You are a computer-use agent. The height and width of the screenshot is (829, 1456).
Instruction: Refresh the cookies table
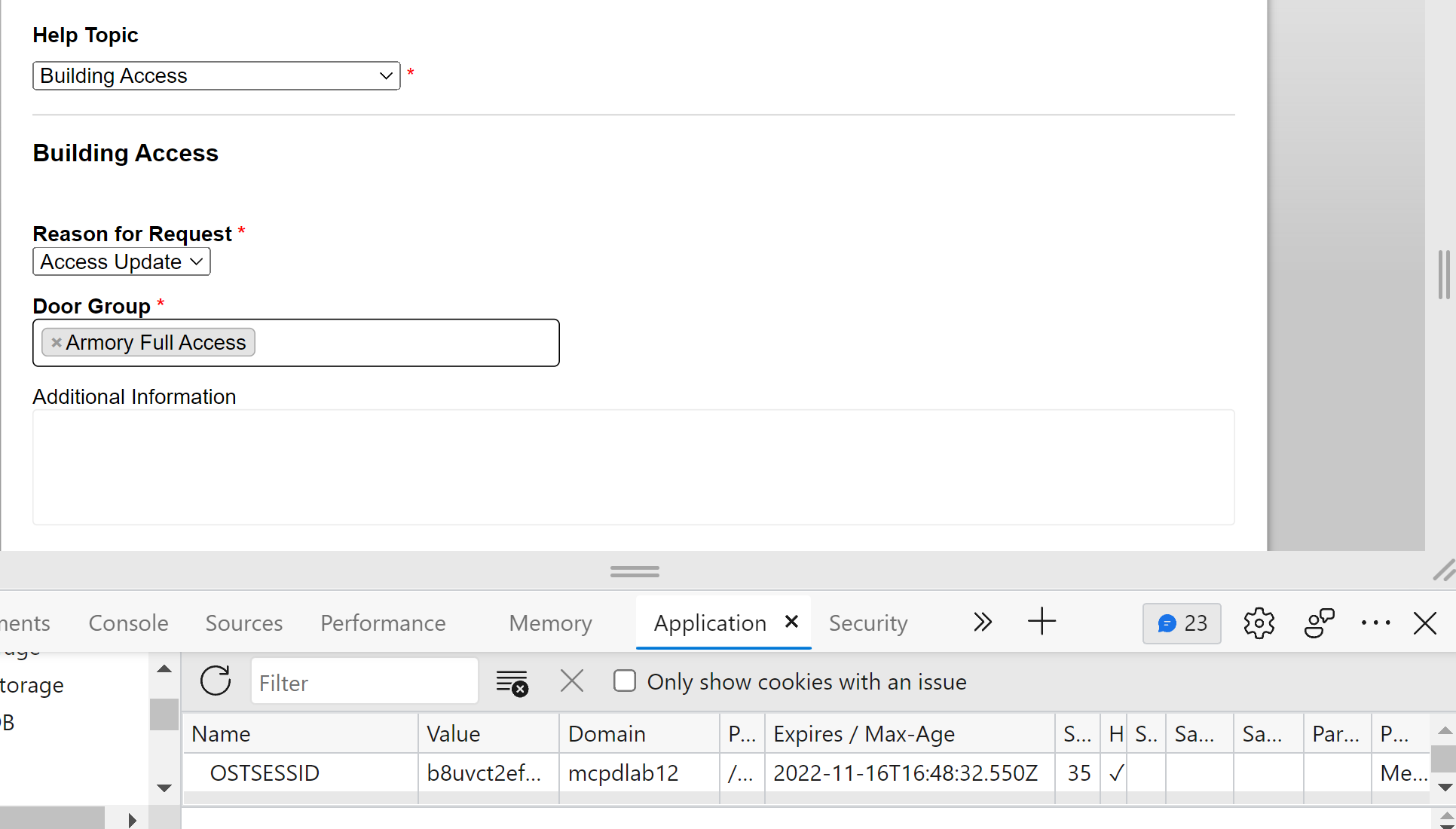pyautogui.click(x=216, y=681)
